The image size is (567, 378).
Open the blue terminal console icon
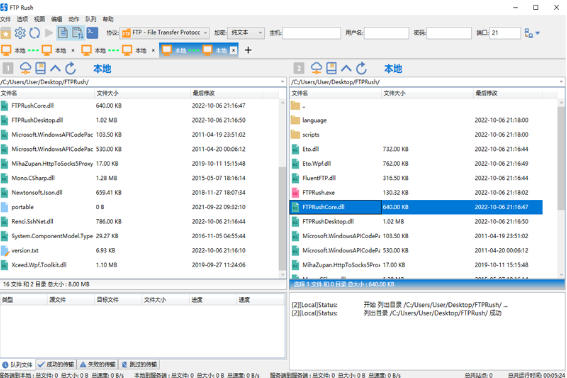(92, 33)
